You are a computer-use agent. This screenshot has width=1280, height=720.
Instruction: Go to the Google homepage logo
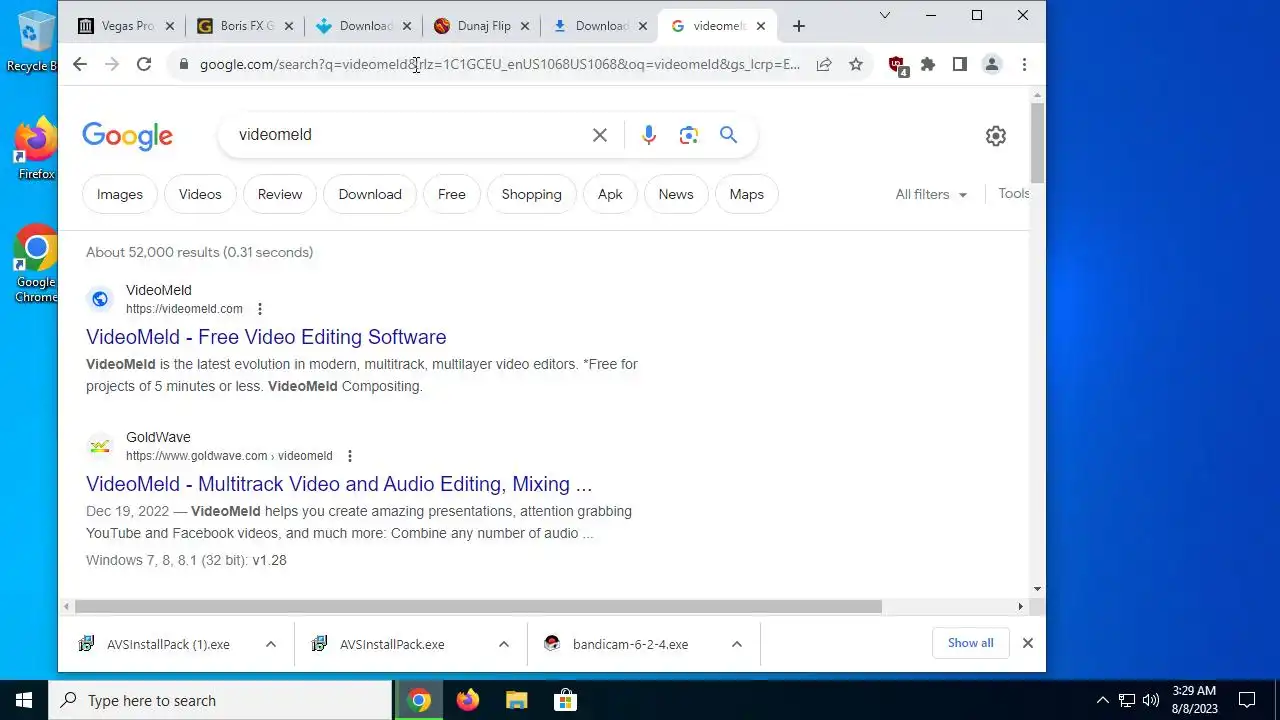pos(127,136)
